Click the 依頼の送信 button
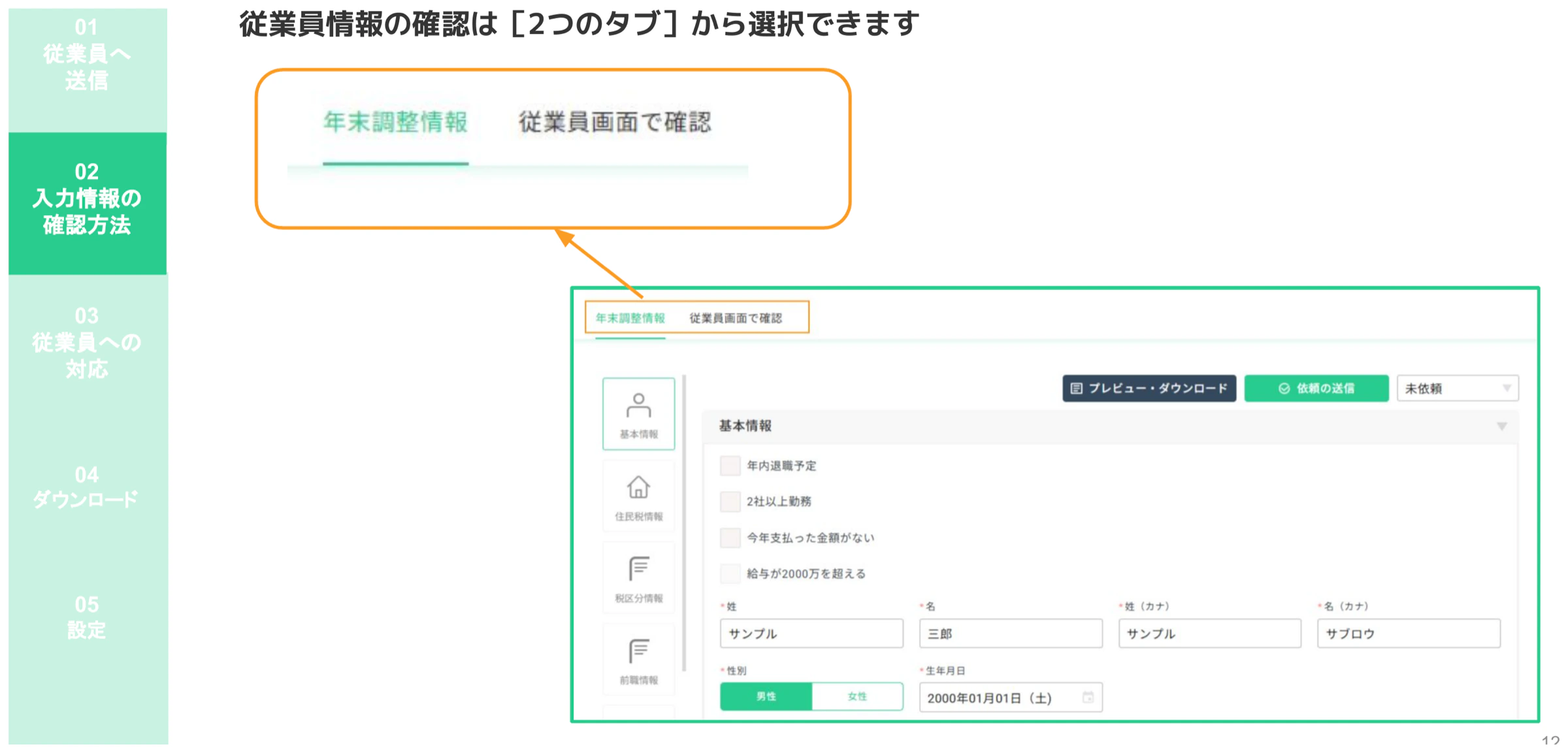 [x=1316, y=389]
